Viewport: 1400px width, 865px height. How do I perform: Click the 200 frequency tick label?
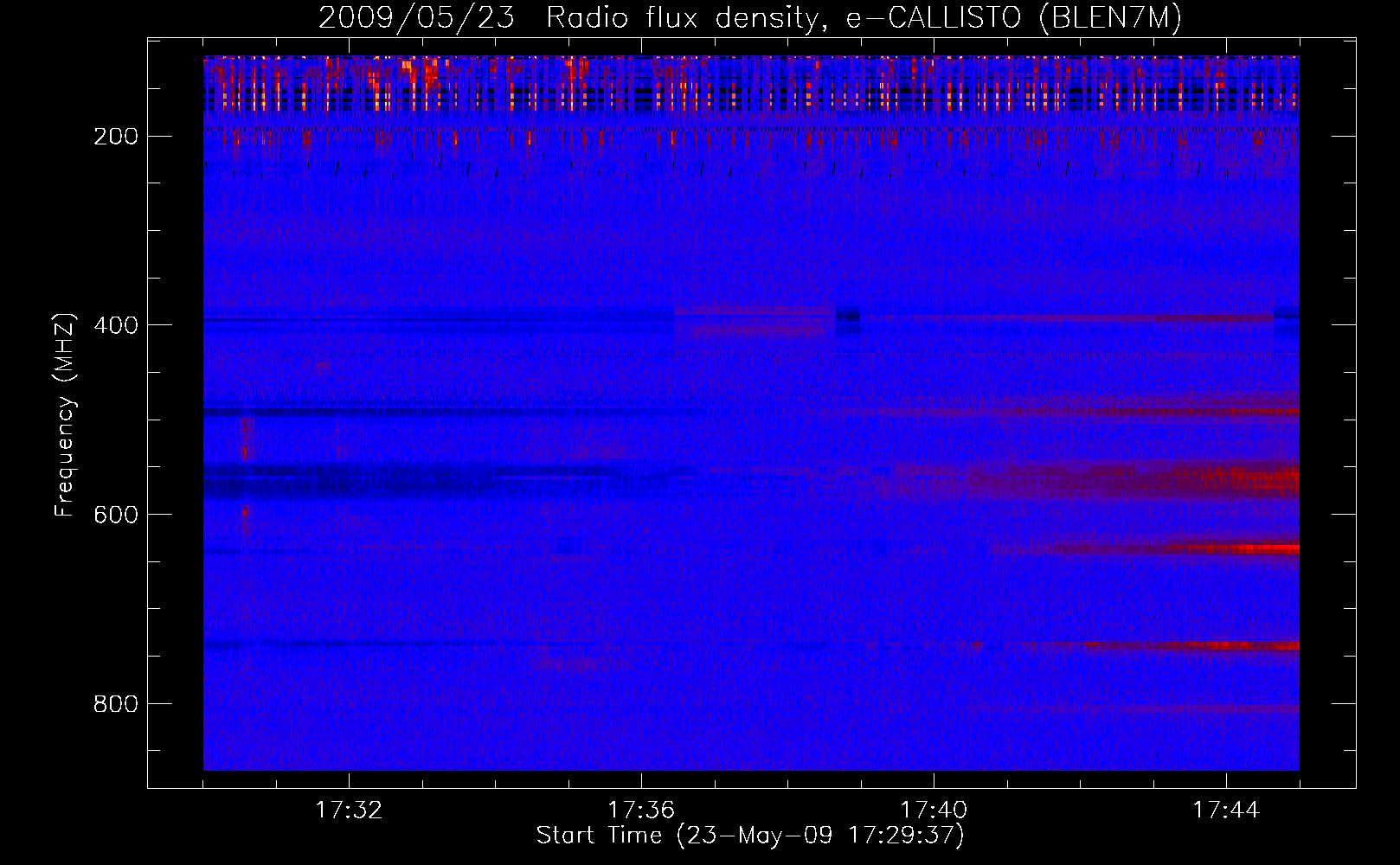pyautogui.click(x=116, y=137)
